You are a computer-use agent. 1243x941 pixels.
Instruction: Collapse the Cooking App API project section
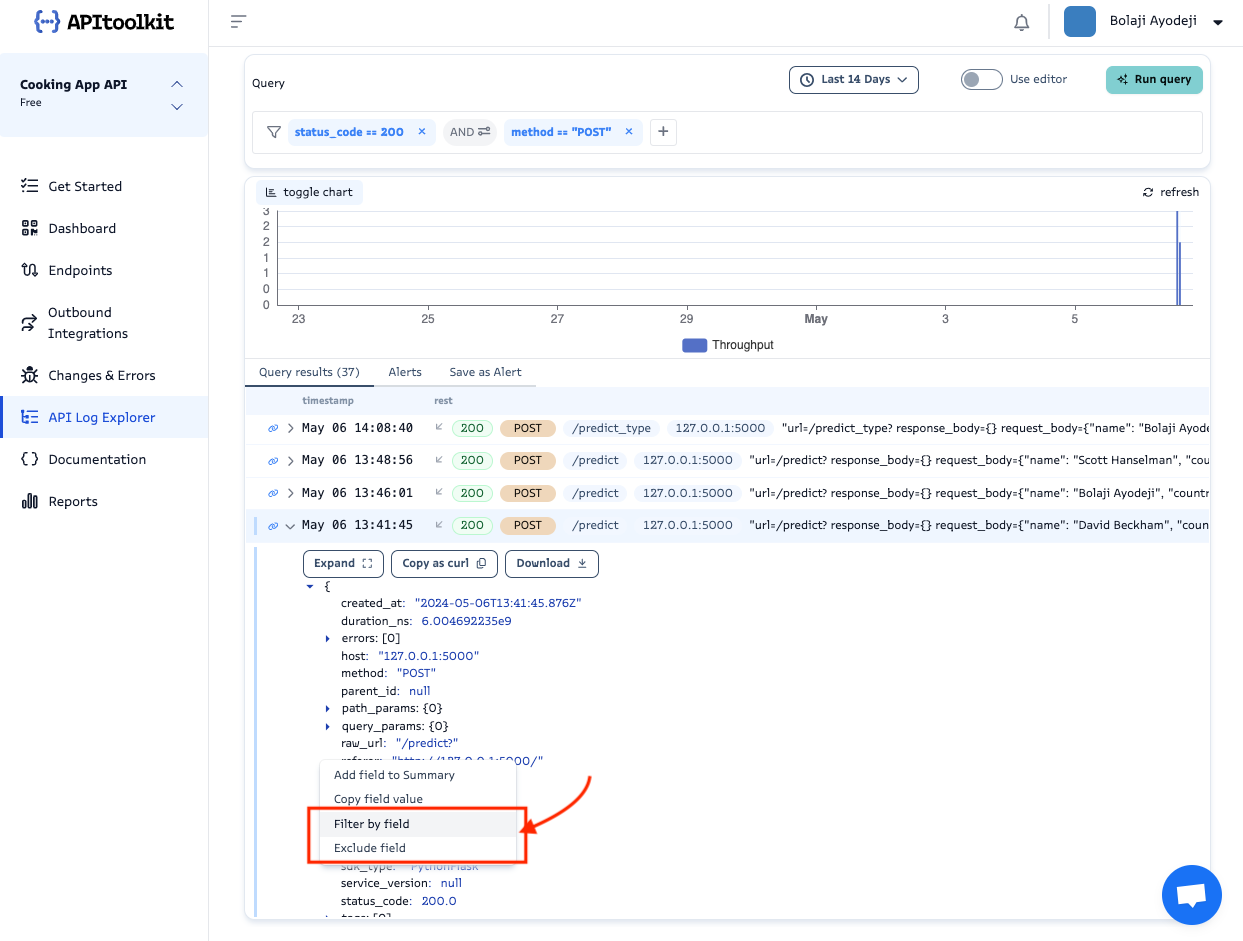(177, 84)
